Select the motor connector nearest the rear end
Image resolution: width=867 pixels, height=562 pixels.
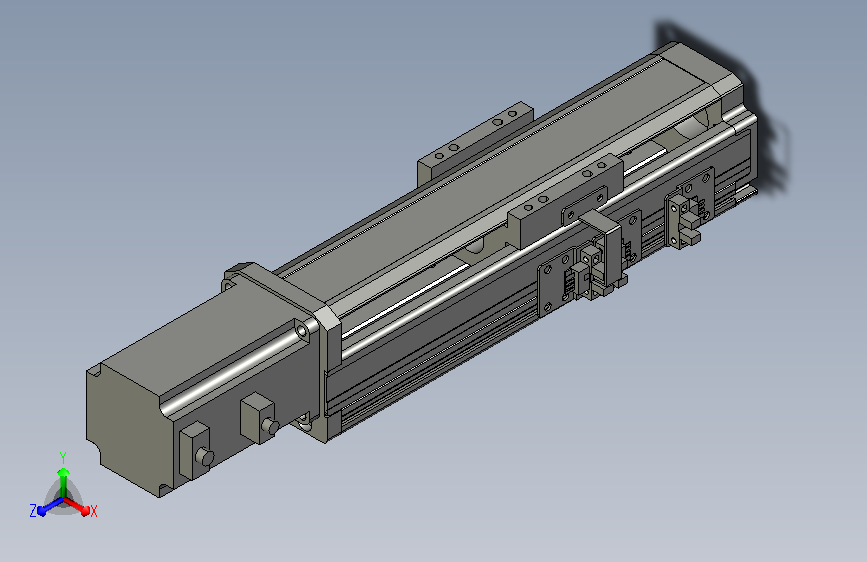pos(197,452)
